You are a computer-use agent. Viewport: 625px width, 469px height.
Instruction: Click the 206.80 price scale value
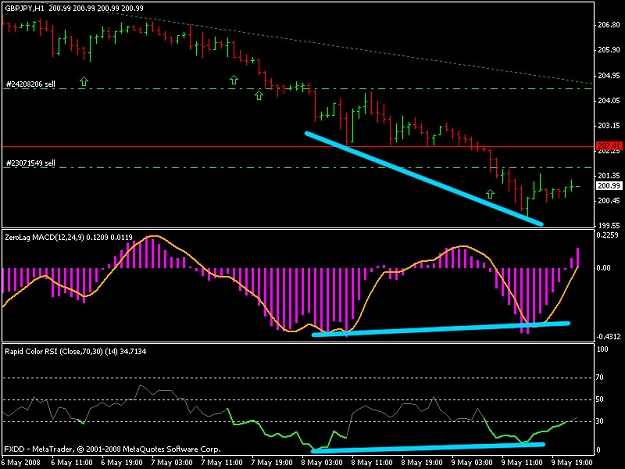coord(609,25)
